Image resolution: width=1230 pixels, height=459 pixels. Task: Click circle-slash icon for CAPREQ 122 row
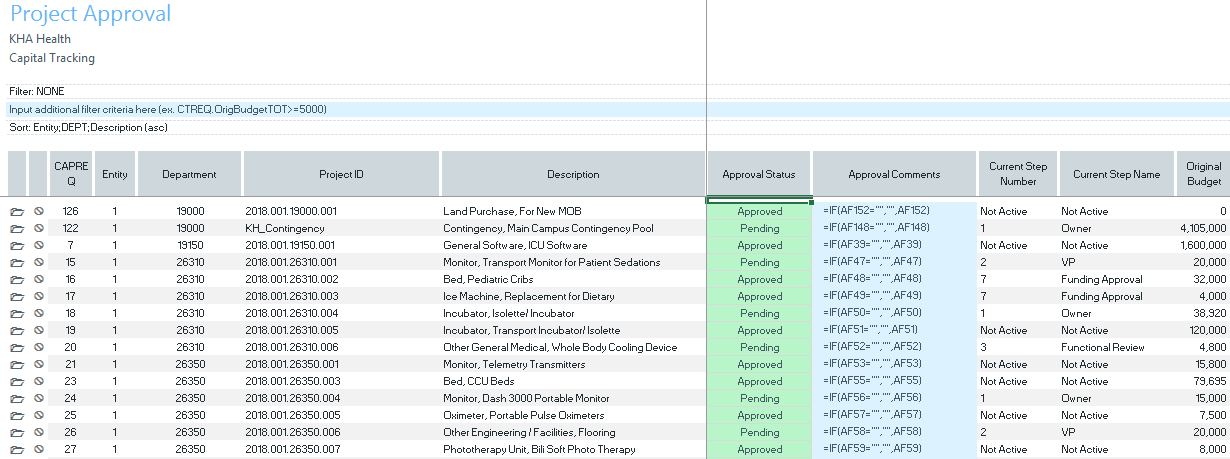39,229
